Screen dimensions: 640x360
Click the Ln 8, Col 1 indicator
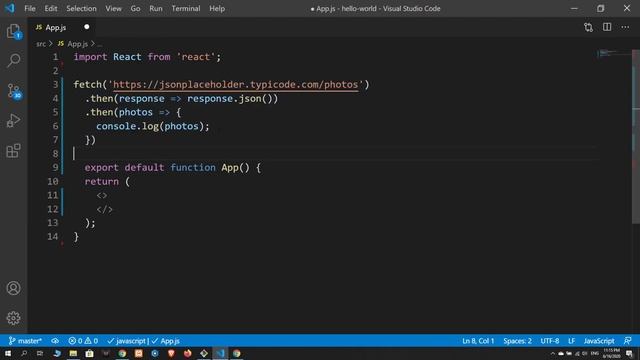478,341
